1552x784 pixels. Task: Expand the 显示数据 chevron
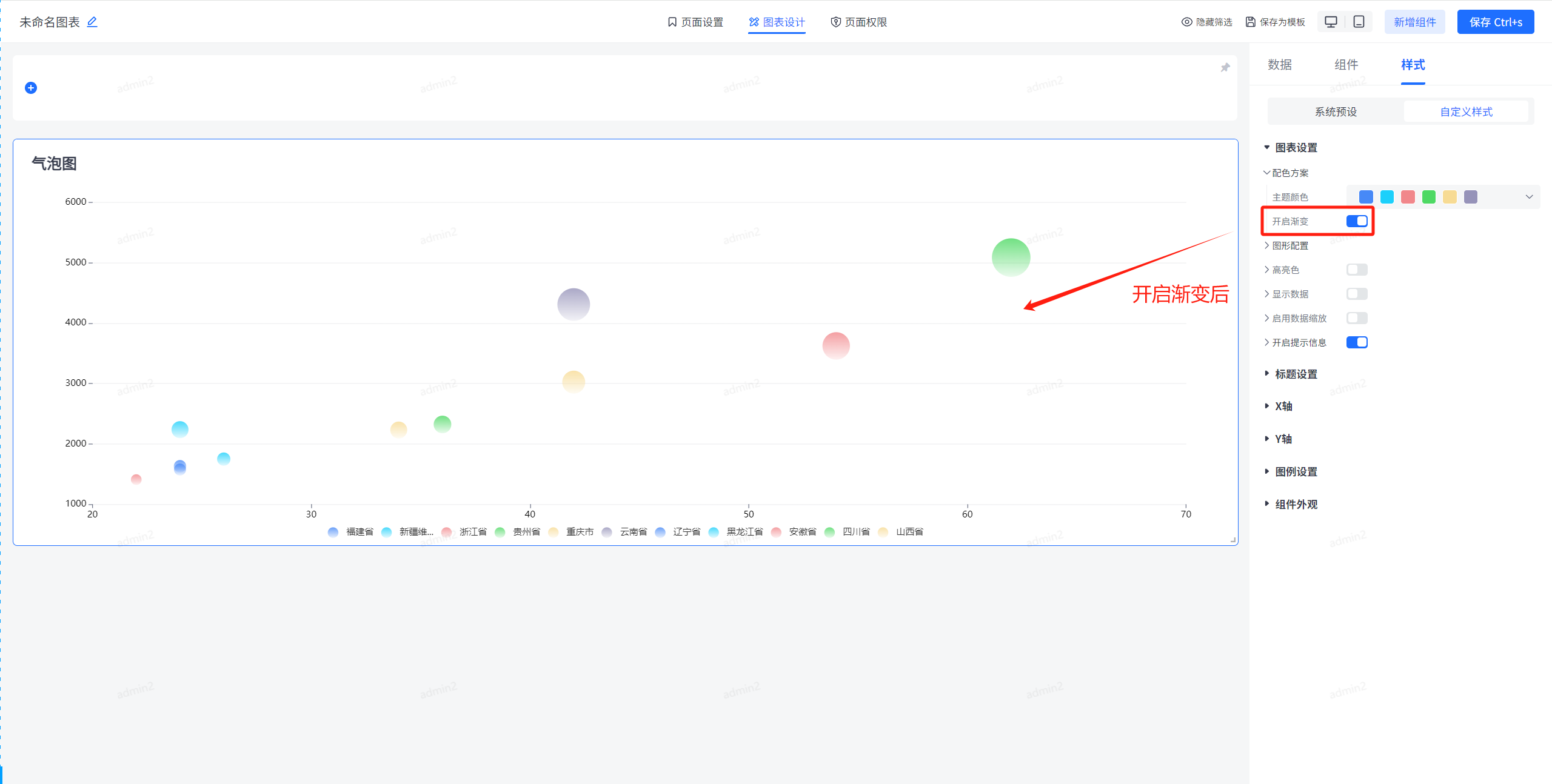coord(1266,294)
